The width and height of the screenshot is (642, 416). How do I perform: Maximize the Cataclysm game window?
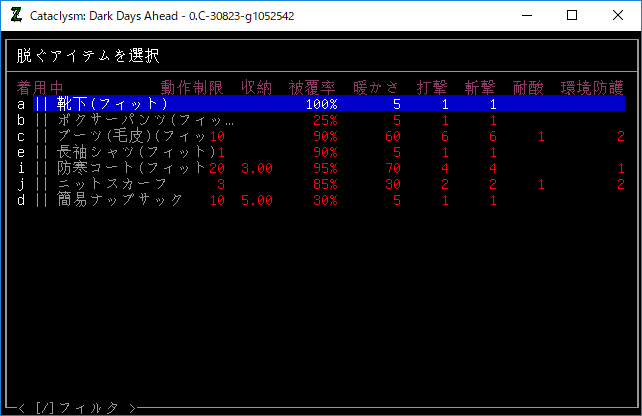tap(572, 15)
